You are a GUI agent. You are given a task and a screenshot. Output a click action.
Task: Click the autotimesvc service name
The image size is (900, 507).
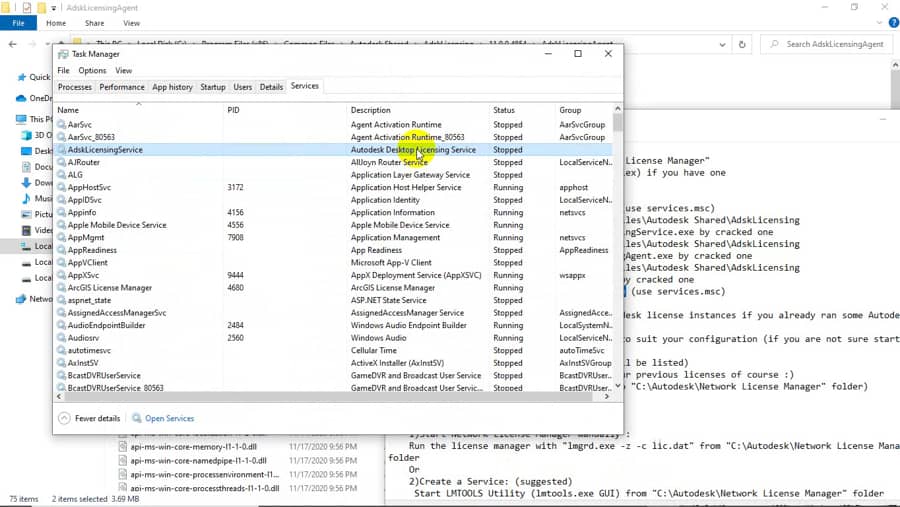(89, 351)
